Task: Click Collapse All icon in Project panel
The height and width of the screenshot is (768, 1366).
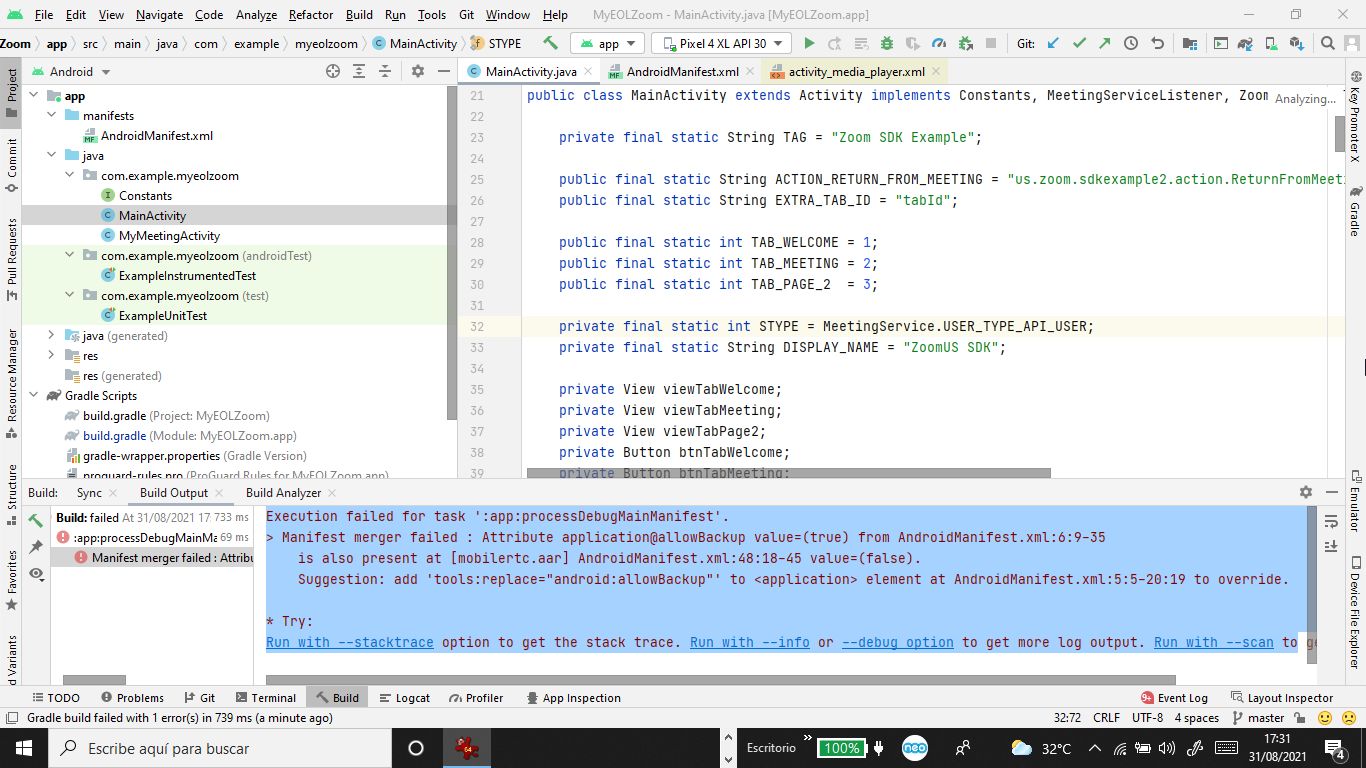Action: pos(387,71)
